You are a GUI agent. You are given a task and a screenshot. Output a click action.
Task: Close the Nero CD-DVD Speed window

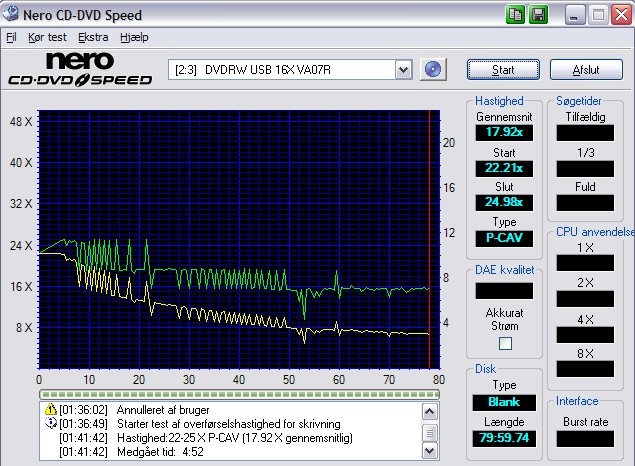[x=621, y=15]
